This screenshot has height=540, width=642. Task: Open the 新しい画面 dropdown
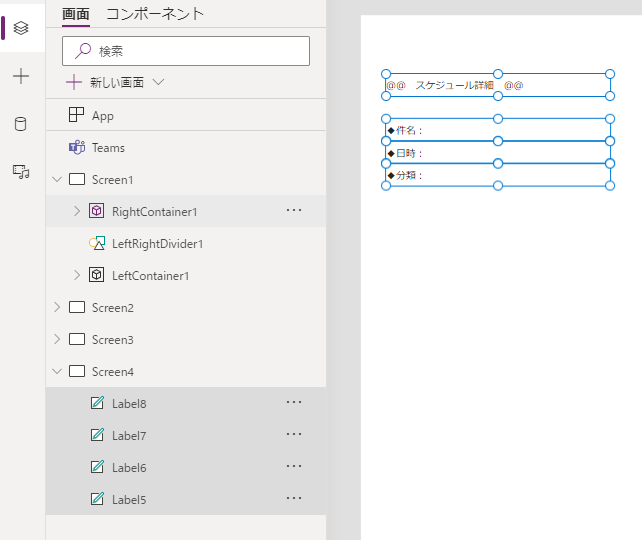point(158,83)
